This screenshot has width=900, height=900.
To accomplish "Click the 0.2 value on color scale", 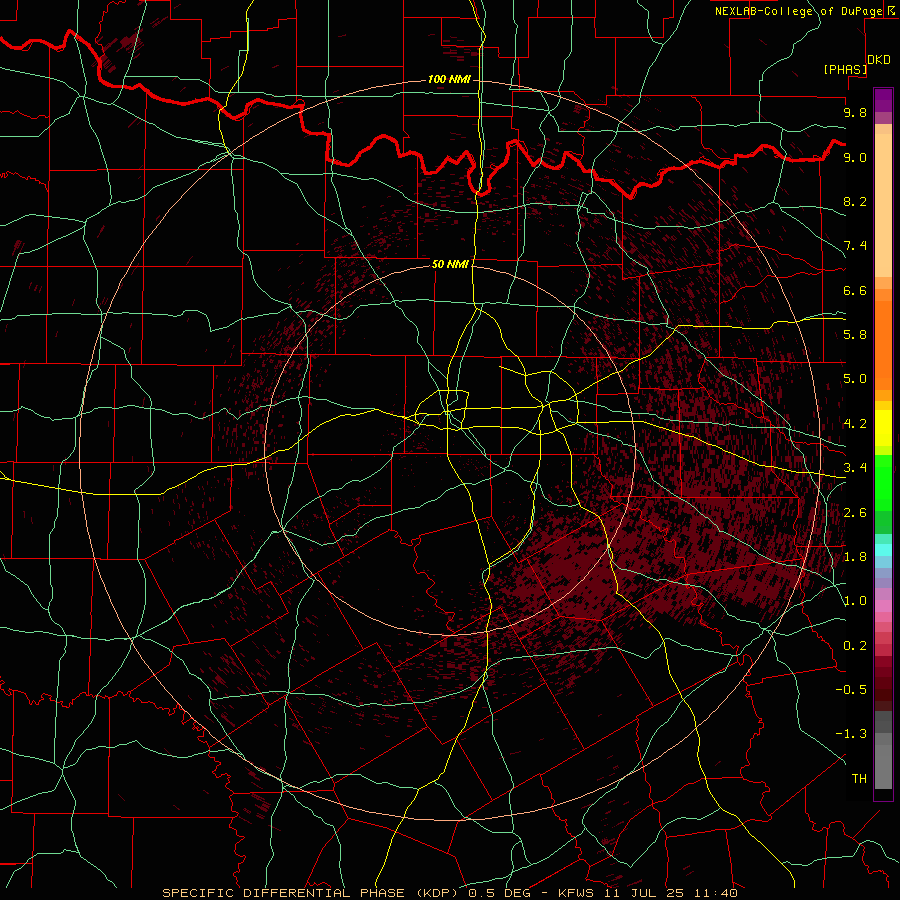I will (x=855, y=646).
